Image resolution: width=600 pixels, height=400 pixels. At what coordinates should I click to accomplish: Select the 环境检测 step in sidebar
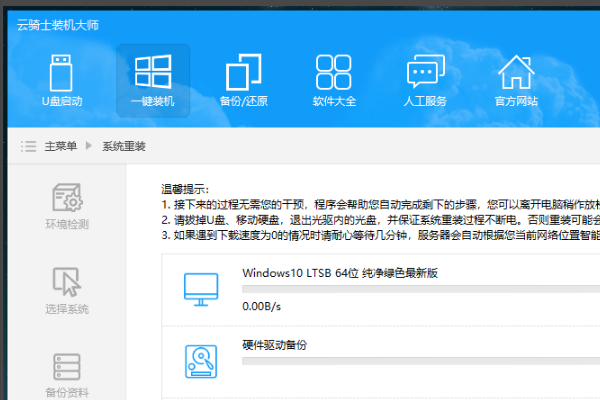[x=67, y=207]
